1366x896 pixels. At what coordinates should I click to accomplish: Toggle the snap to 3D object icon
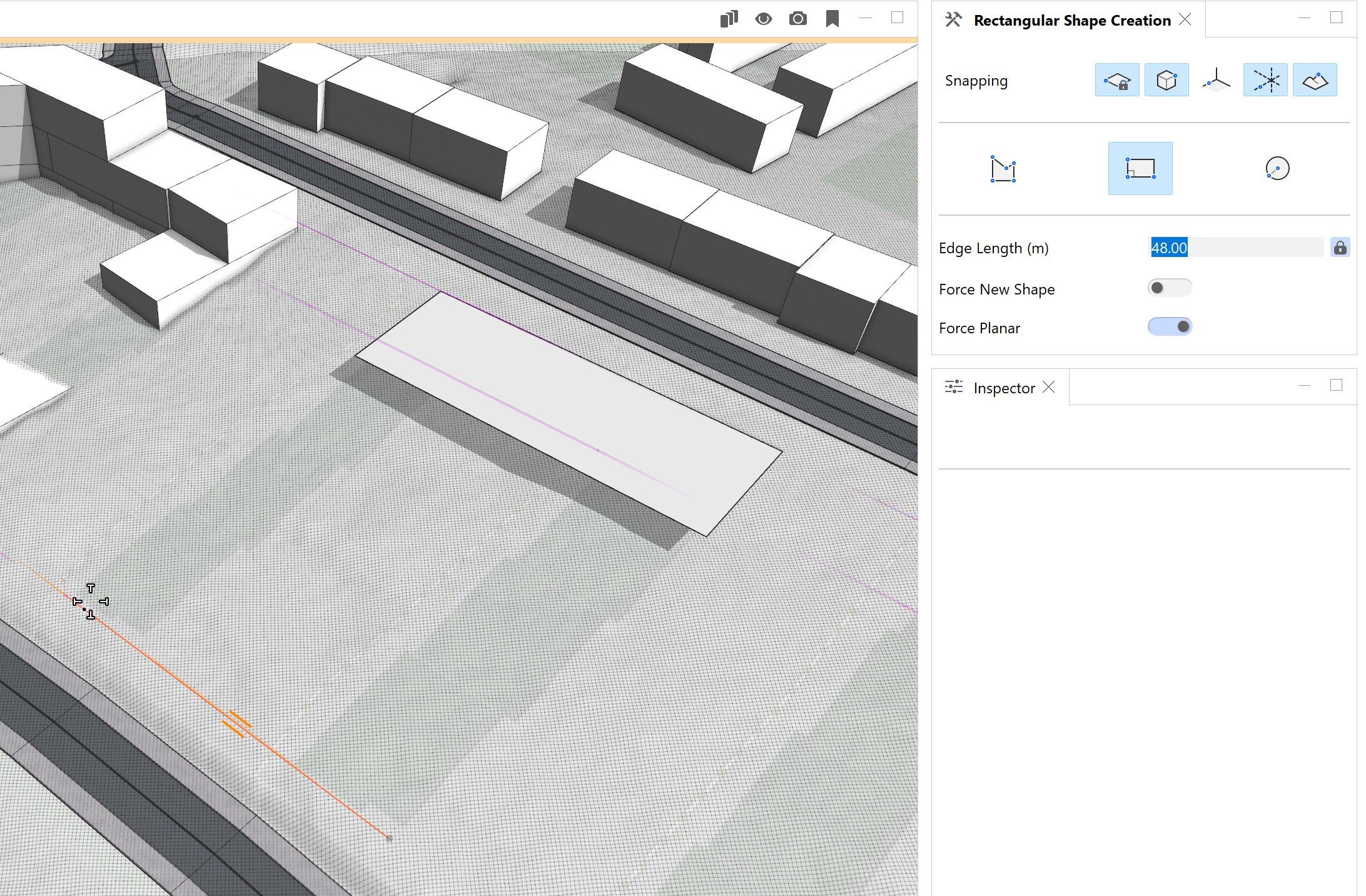pos(1166,80)
